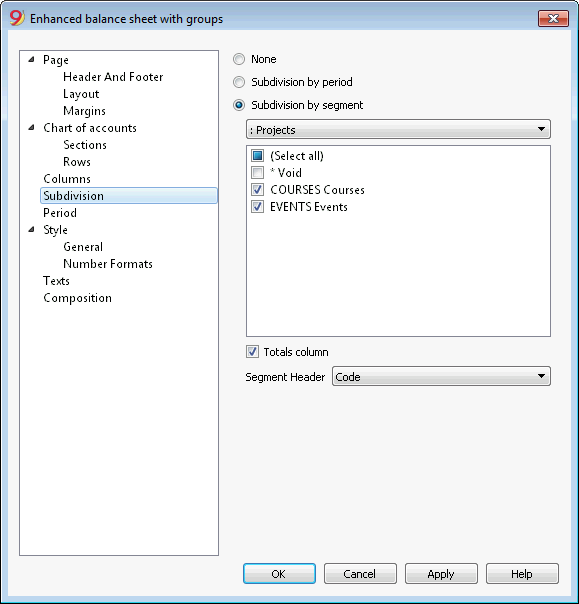Open Header And Footer settings
Image resolution: width=579 pixels, height=604 pixels.
pos(113,77)
